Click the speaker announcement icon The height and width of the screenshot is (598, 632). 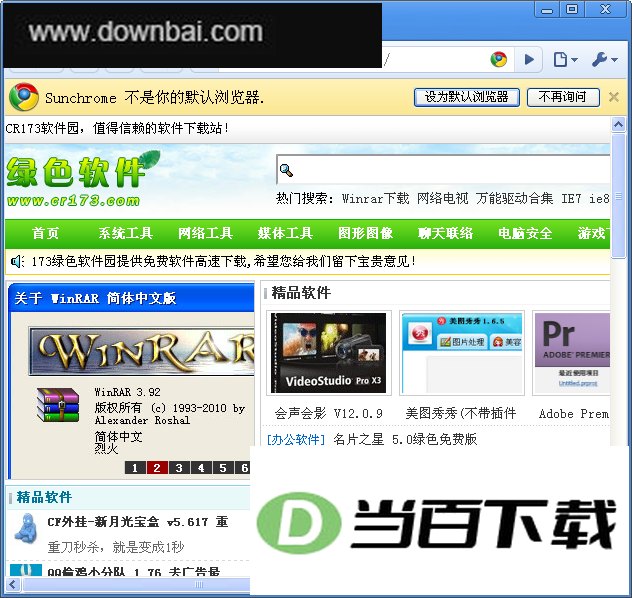pos(17,262)
